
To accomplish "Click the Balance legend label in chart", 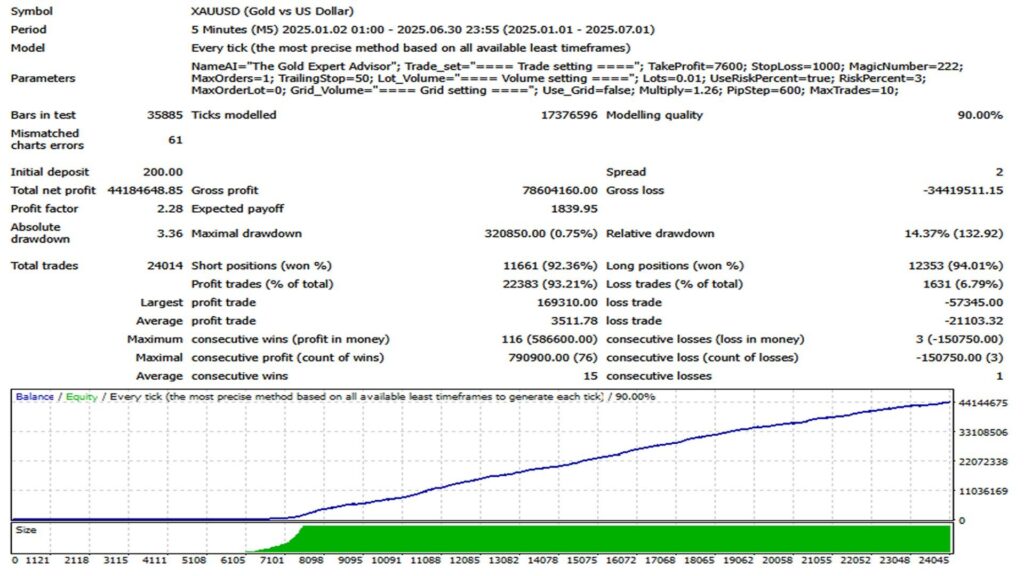I will click(35, 397).
